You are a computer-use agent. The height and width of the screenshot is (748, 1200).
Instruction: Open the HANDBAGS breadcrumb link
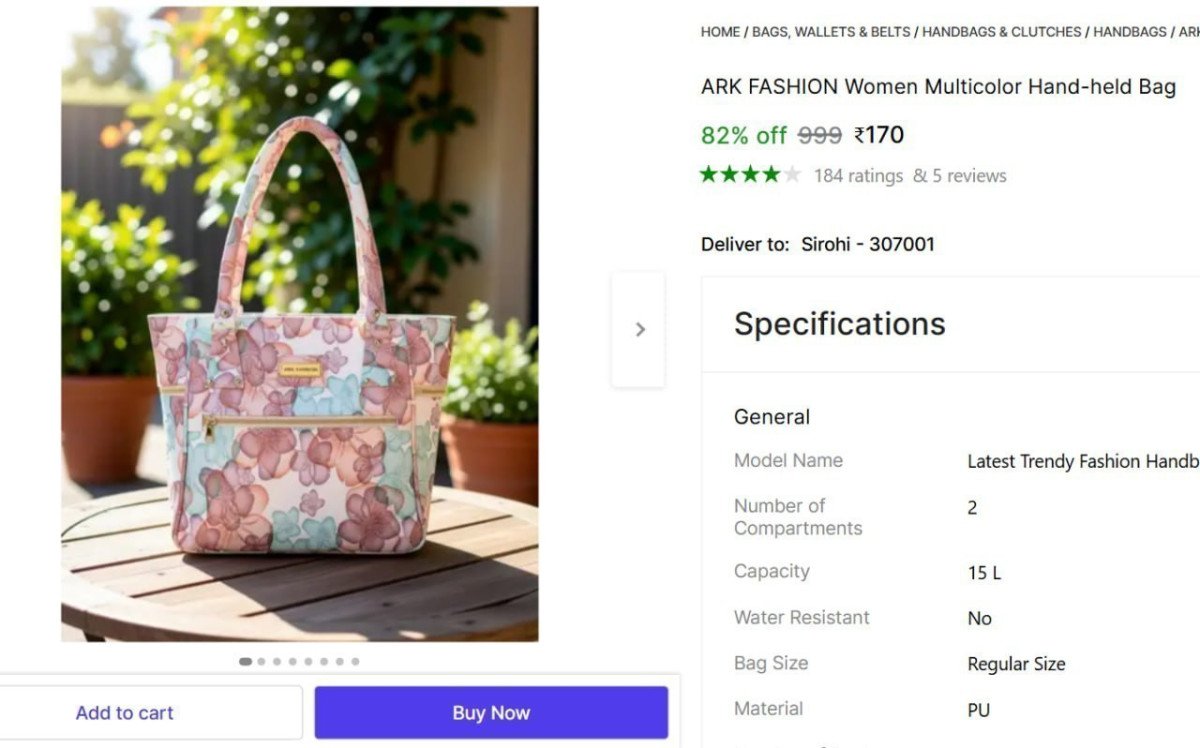point(1130,31)
